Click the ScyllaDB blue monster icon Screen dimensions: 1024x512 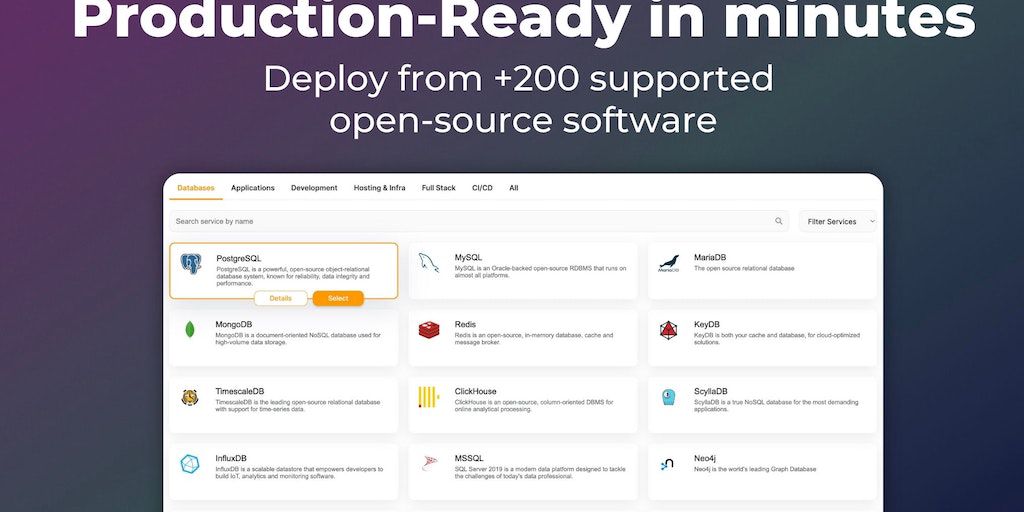(668, 397)
